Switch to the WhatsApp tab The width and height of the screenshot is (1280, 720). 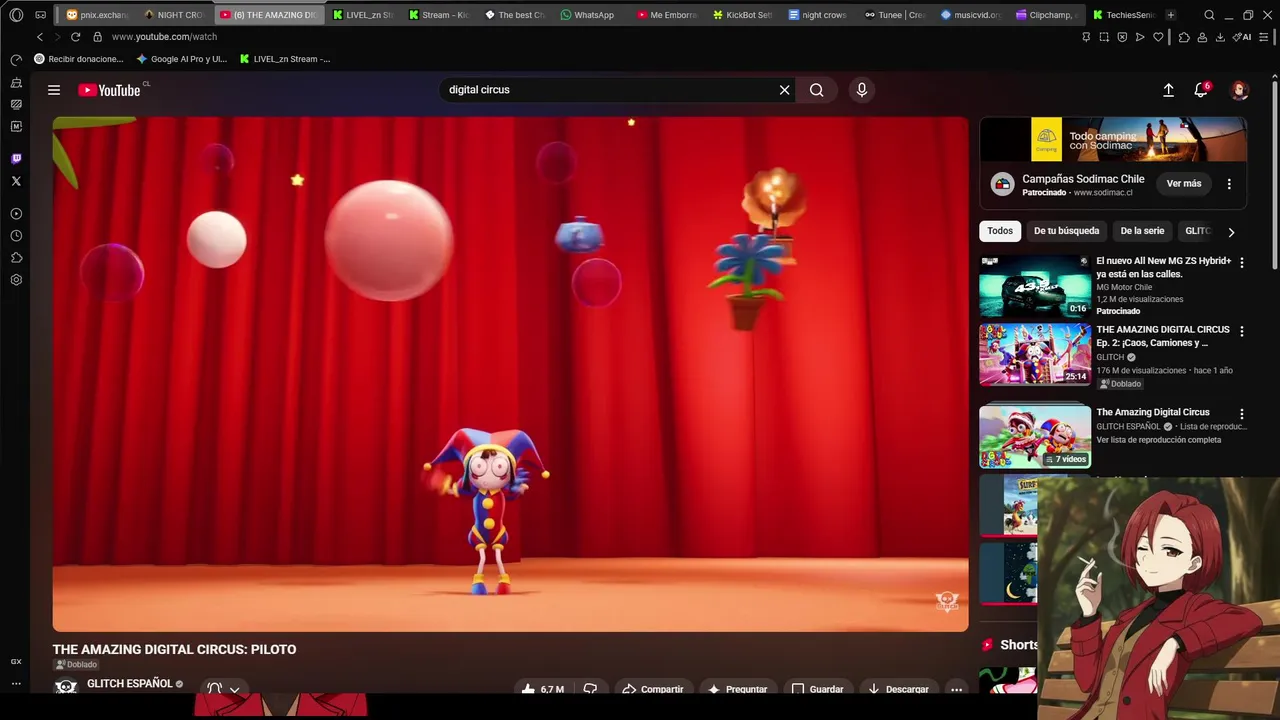(x=587, y=15)
